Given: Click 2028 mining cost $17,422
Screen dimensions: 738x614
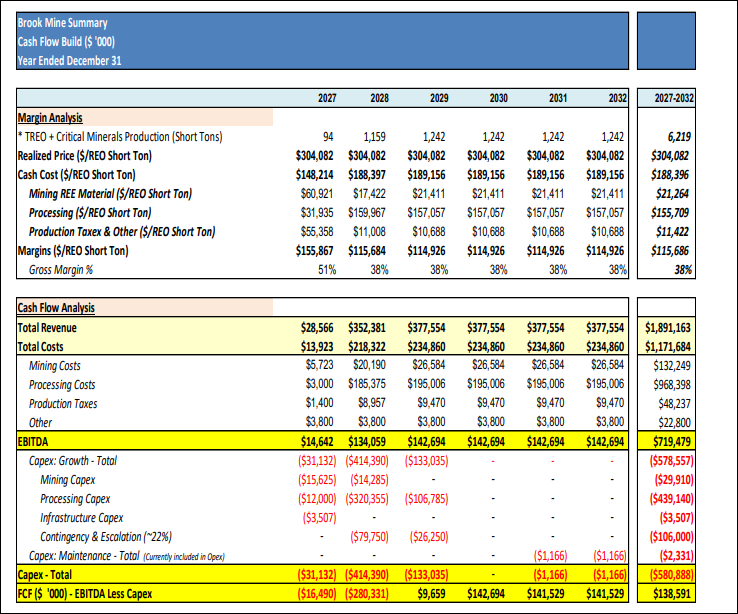Looking at the screenshot, I should click(369, 194).
